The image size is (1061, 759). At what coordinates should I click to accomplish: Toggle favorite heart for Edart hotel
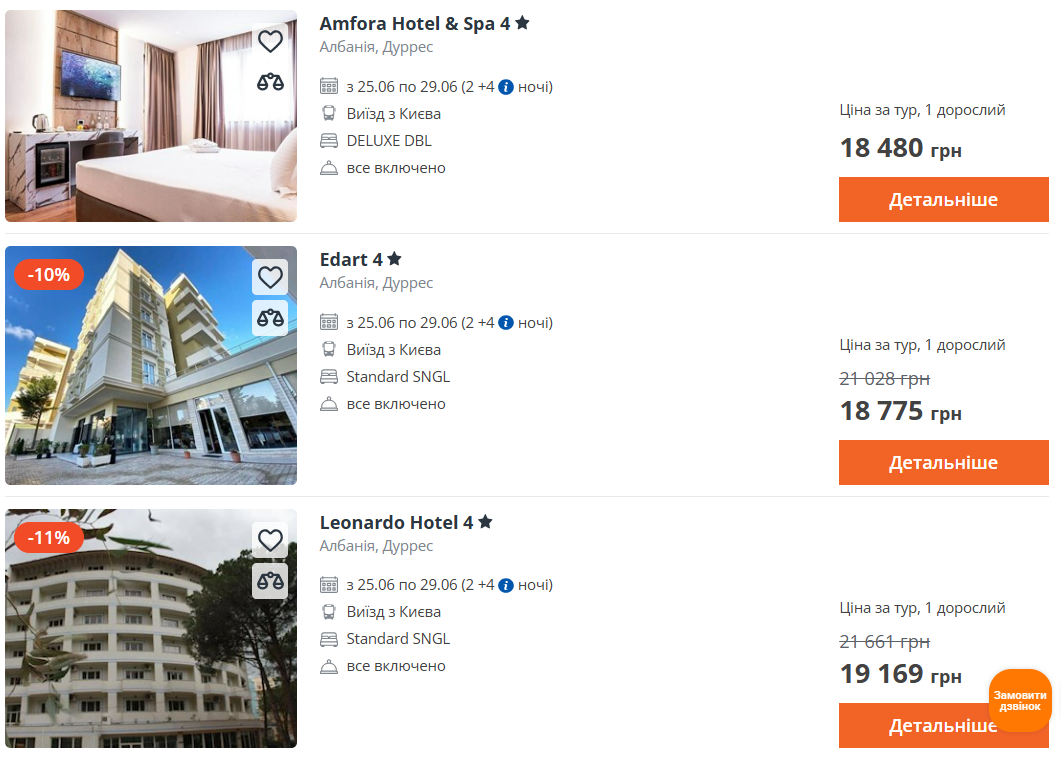coord(270,277)
